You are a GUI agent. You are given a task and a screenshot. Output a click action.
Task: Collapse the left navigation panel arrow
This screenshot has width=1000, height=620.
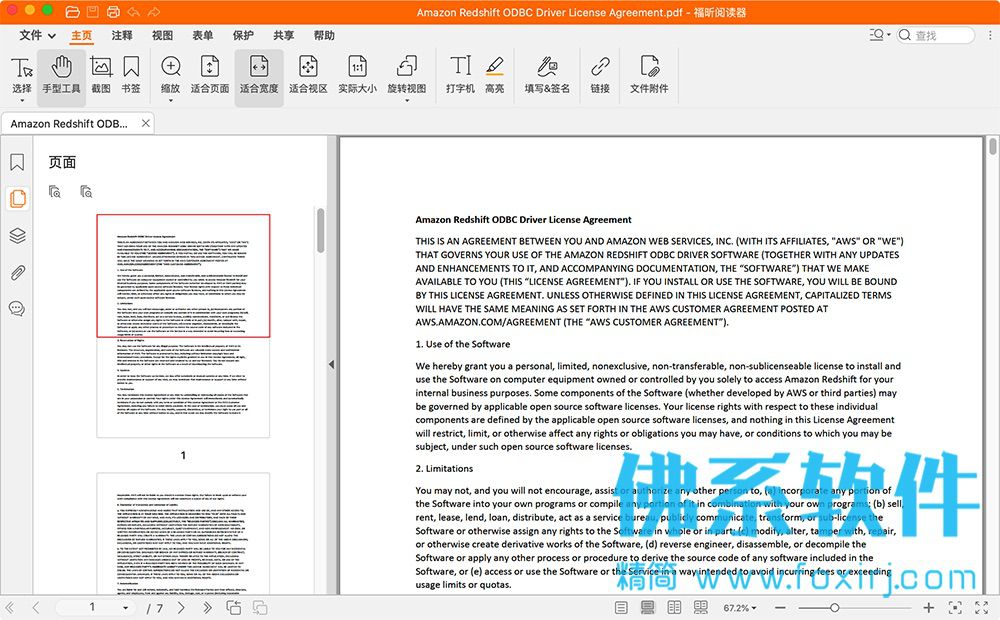332,365
